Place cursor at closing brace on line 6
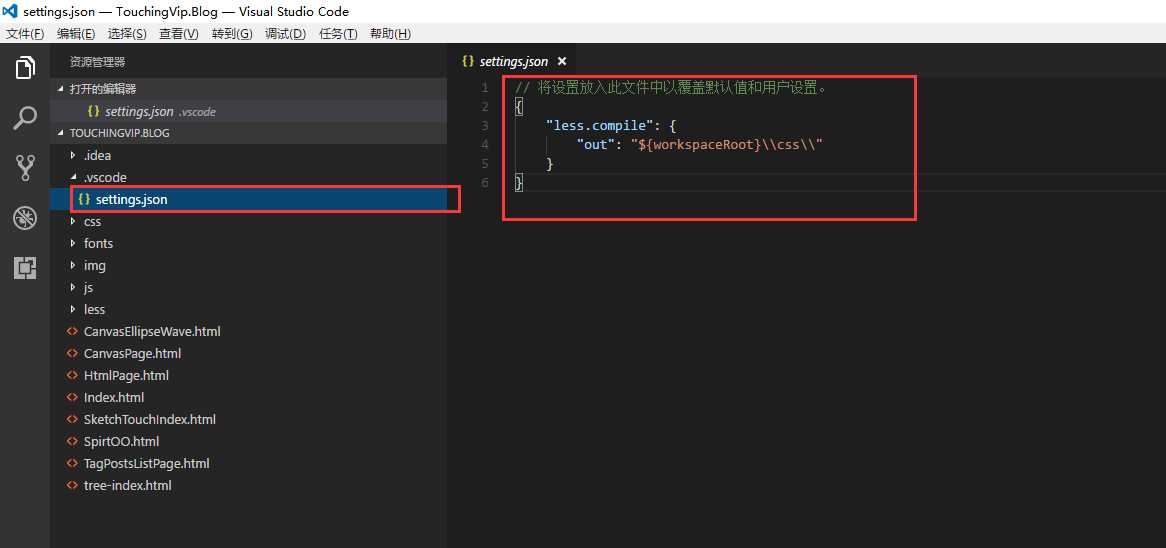The height and width of the screenshot is (548, 1166). (519, 182)
